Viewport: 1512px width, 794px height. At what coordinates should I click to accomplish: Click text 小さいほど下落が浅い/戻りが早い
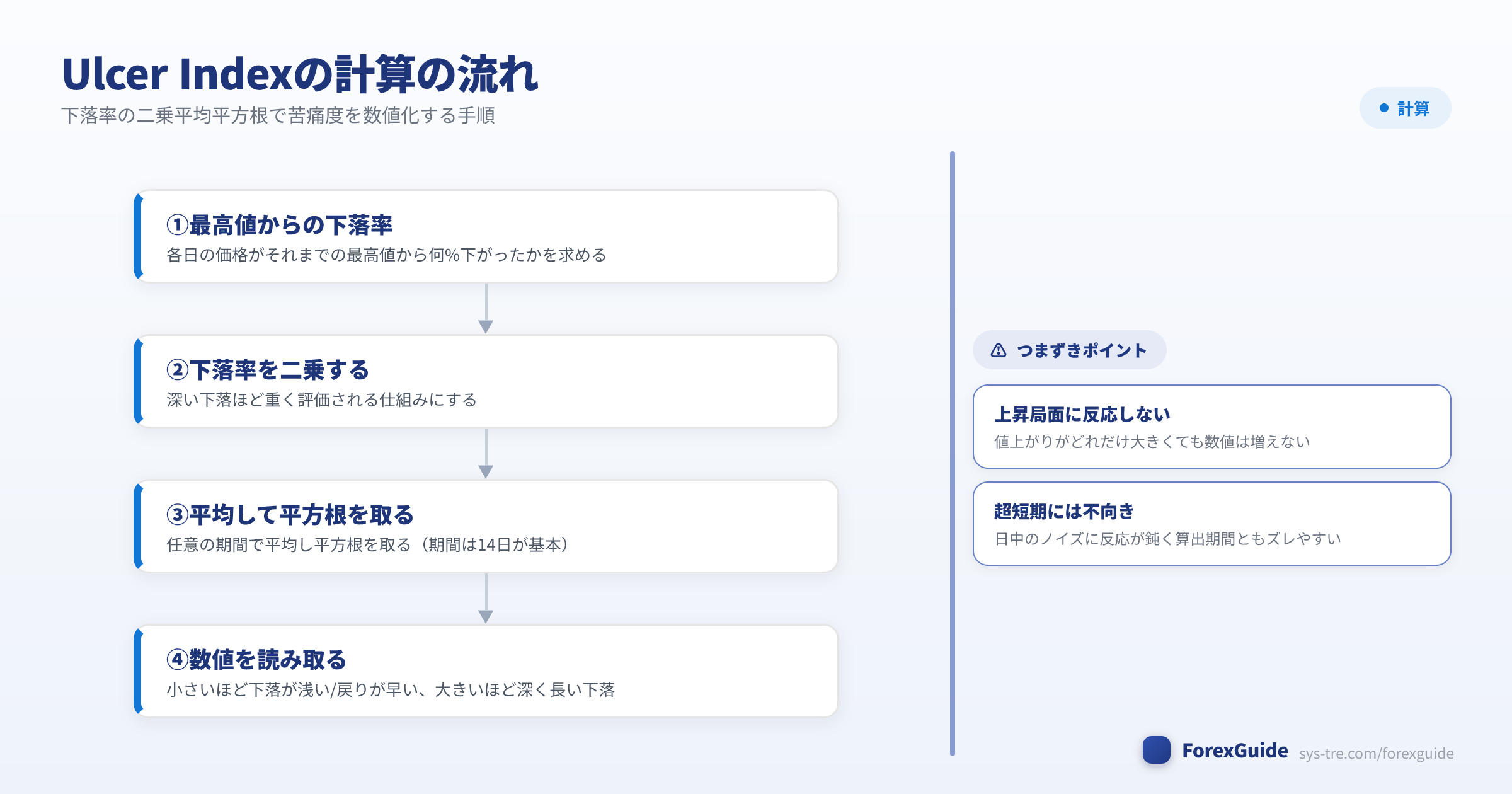[x=292, y=689]
